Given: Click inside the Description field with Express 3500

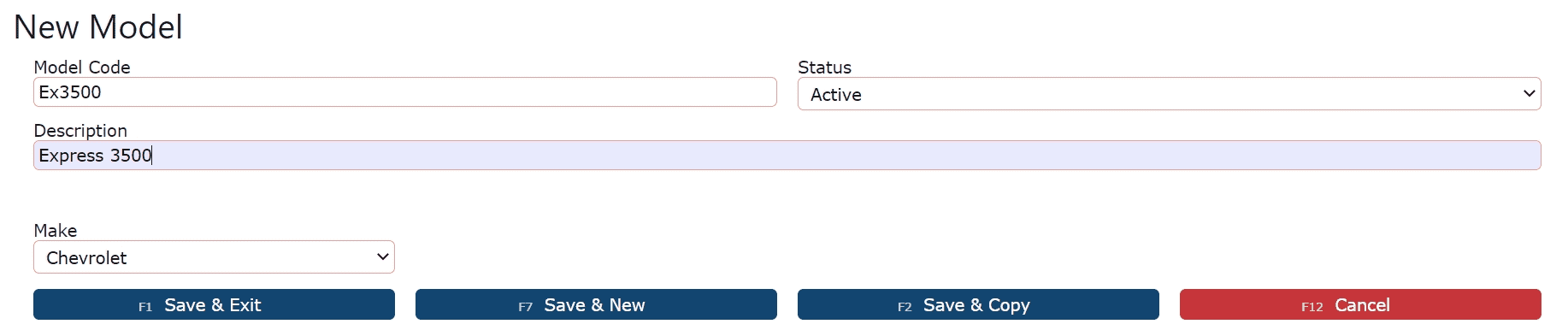Looking at the screenshot, I should [787, 156].
